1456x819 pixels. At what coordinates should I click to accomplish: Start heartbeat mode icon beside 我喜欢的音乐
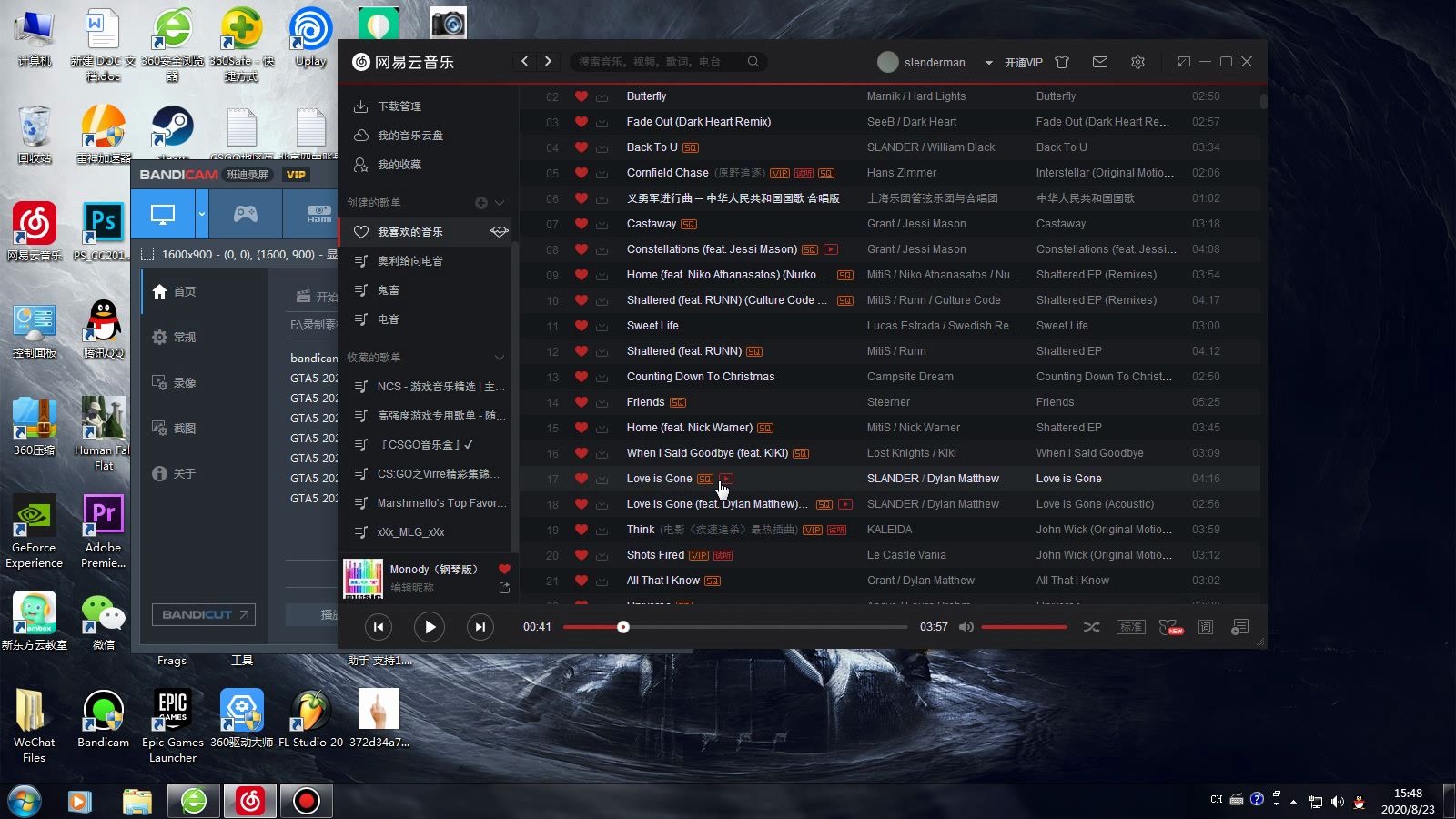(x=499, y=232)
